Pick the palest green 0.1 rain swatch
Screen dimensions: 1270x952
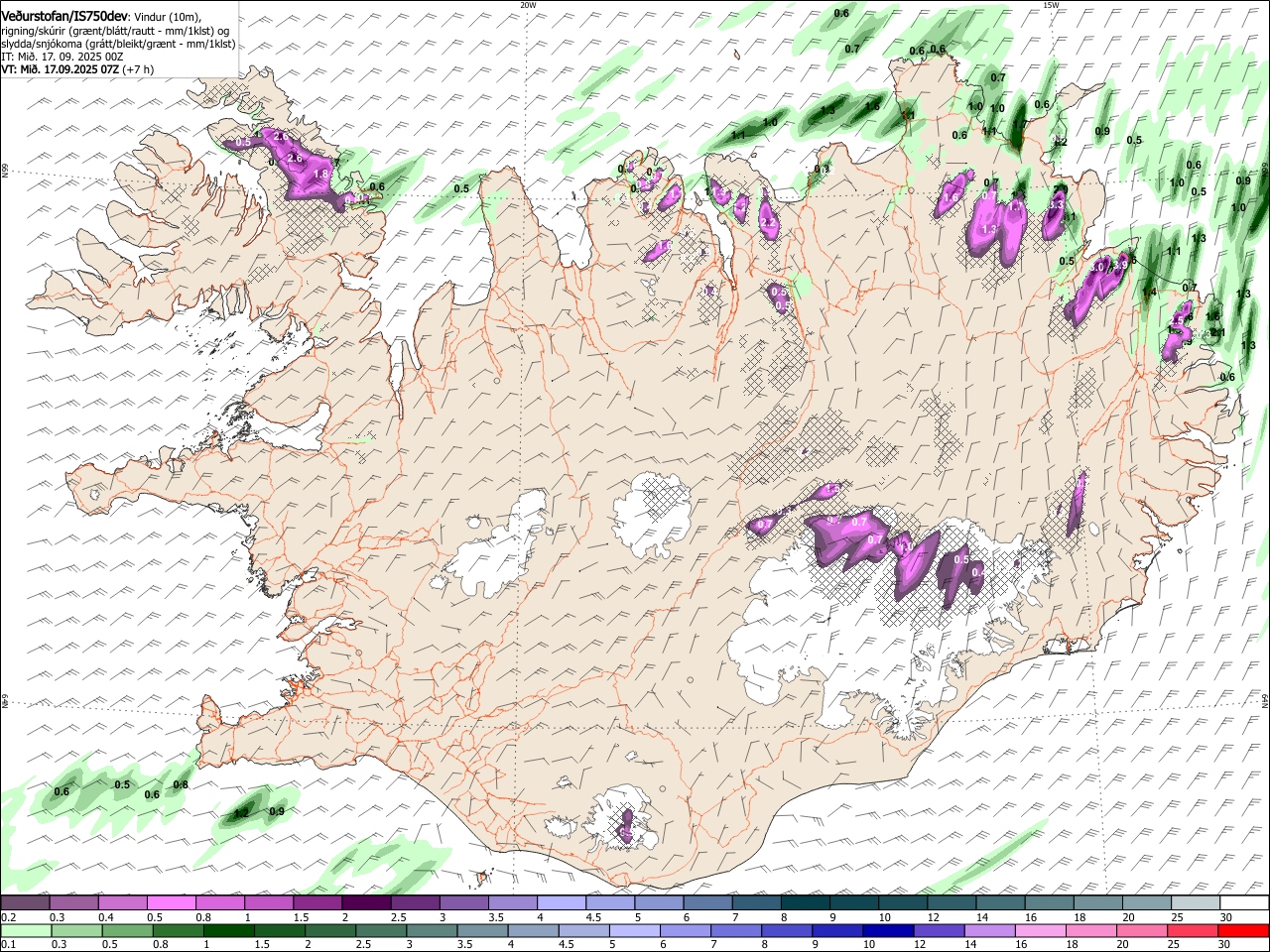coord(26,931)
